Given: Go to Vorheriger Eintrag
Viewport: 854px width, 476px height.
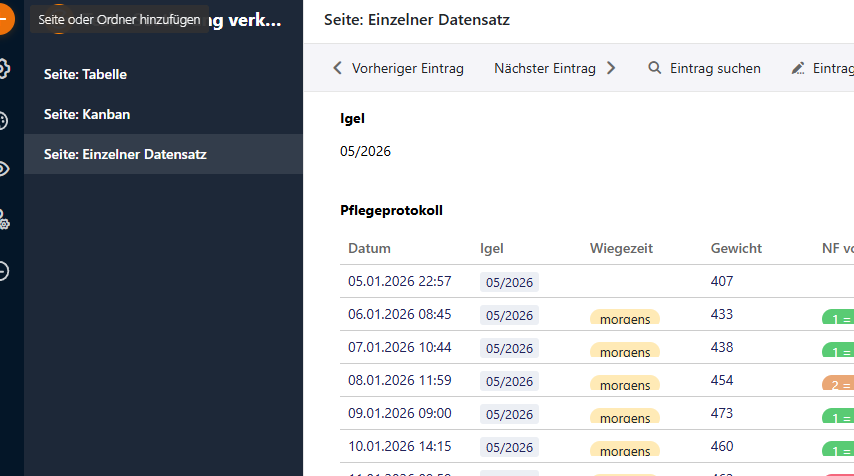Looking at the screenshot, I should [x=398, y=69].
